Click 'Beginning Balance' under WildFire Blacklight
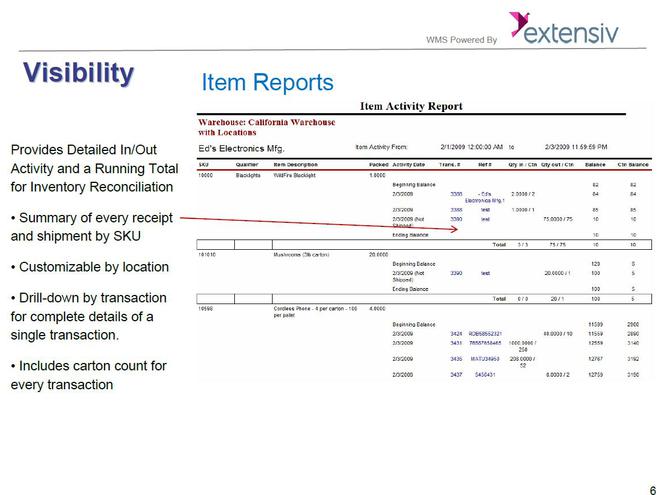The width and height of the screenshot is (660, 495). click(414, 185)
